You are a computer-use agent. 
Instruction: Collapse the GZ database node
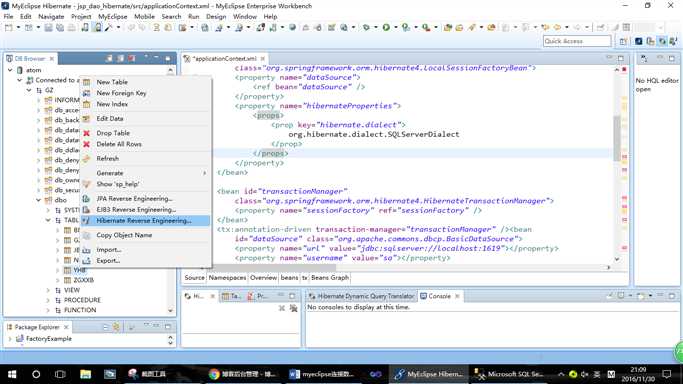pos(29,90)
